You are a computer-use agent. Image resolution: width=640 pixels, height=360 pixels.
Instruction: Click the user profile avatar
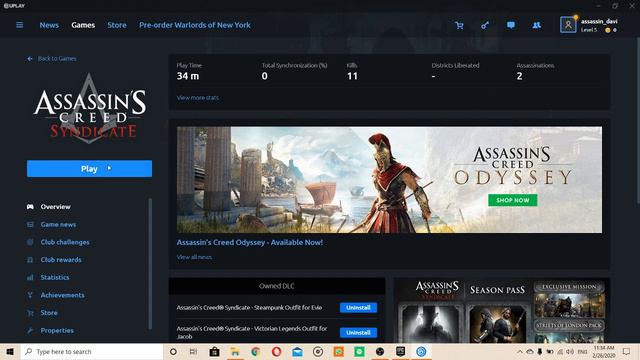coord(568,25)
